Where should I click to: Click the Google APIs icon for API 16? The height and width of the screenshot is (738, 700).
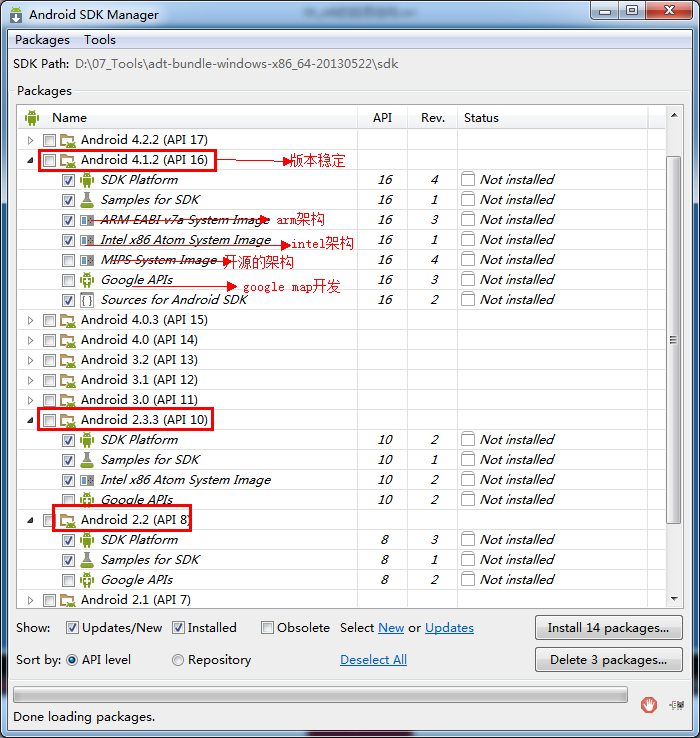click(x=87, y=280)
